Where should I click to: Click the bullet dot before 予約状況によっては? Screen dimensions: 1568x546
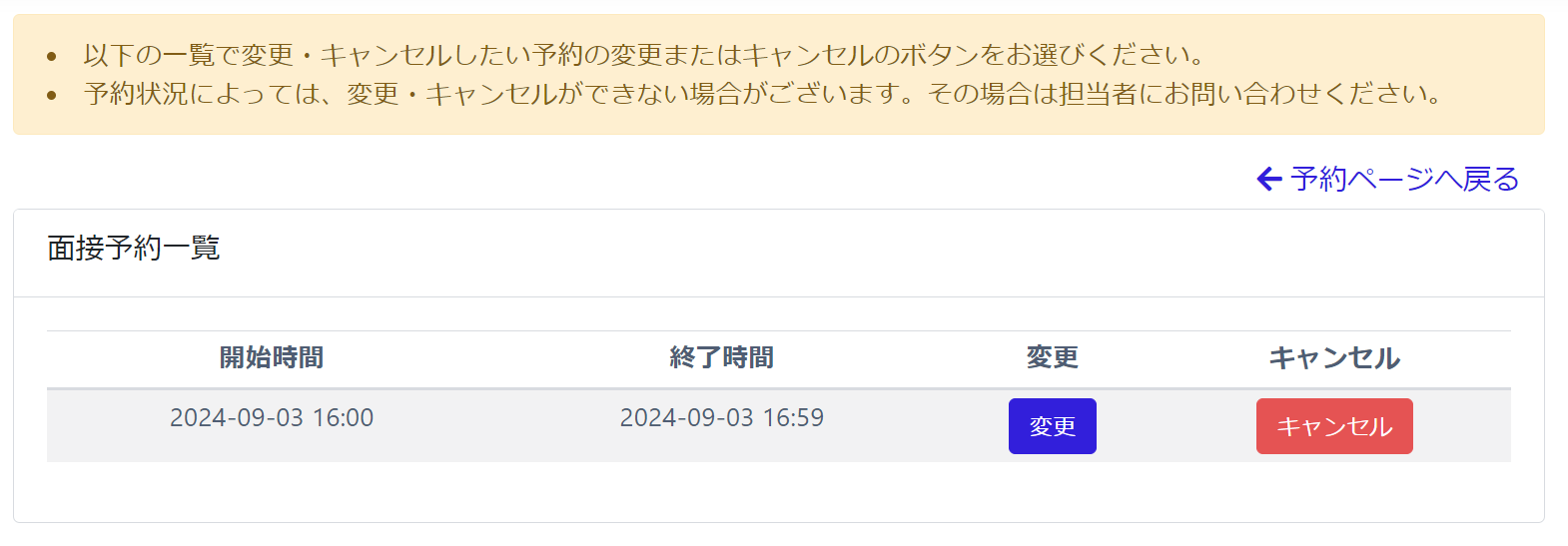[52, 96]
